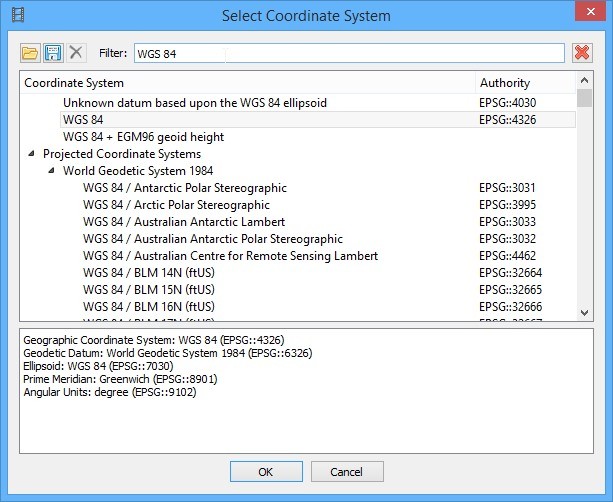Click EPSG::4462 authority cell

click(x=507, y=256)
